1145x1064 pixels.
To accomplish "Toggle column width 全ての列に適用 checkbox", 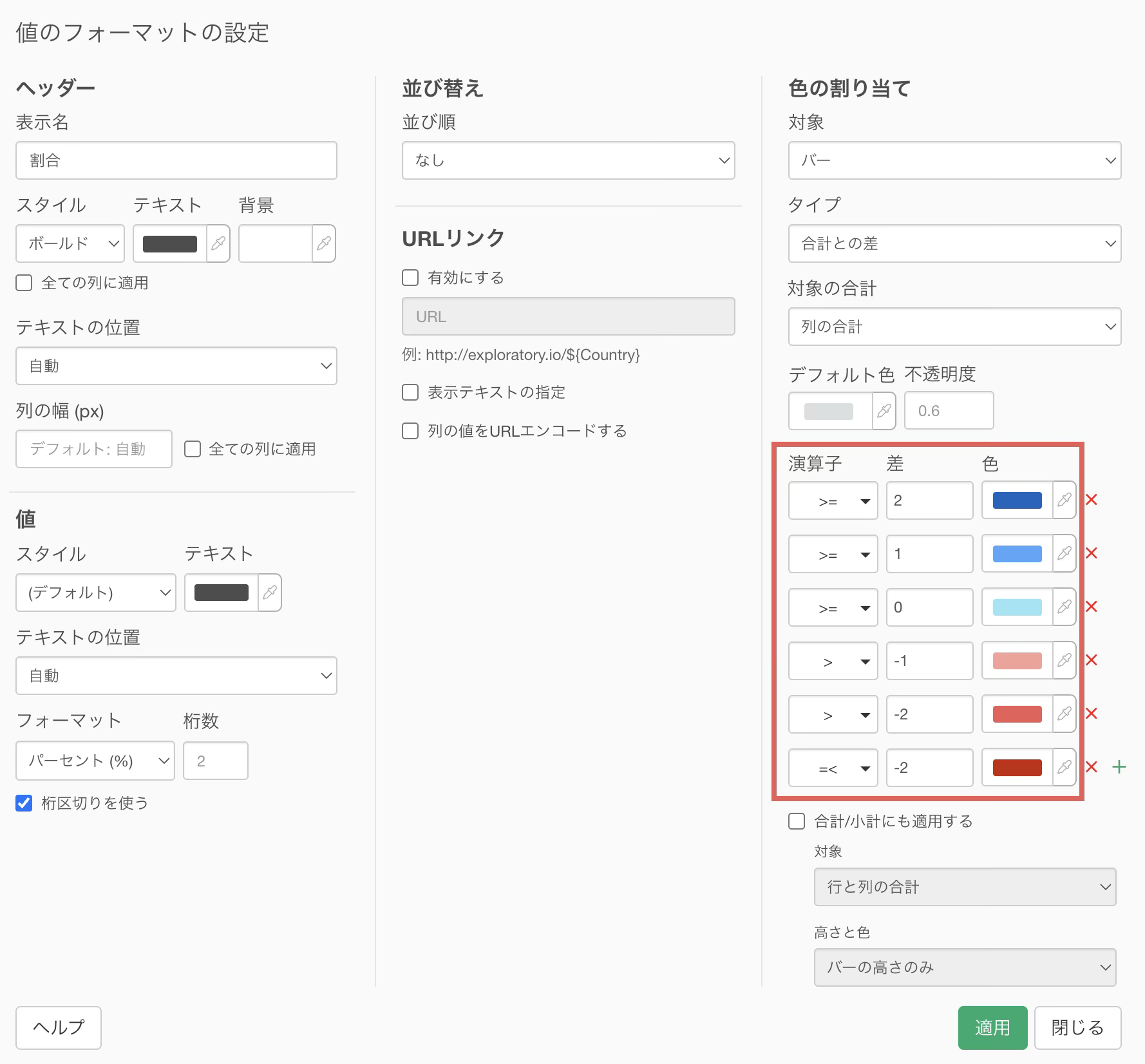I will (193, 449).
